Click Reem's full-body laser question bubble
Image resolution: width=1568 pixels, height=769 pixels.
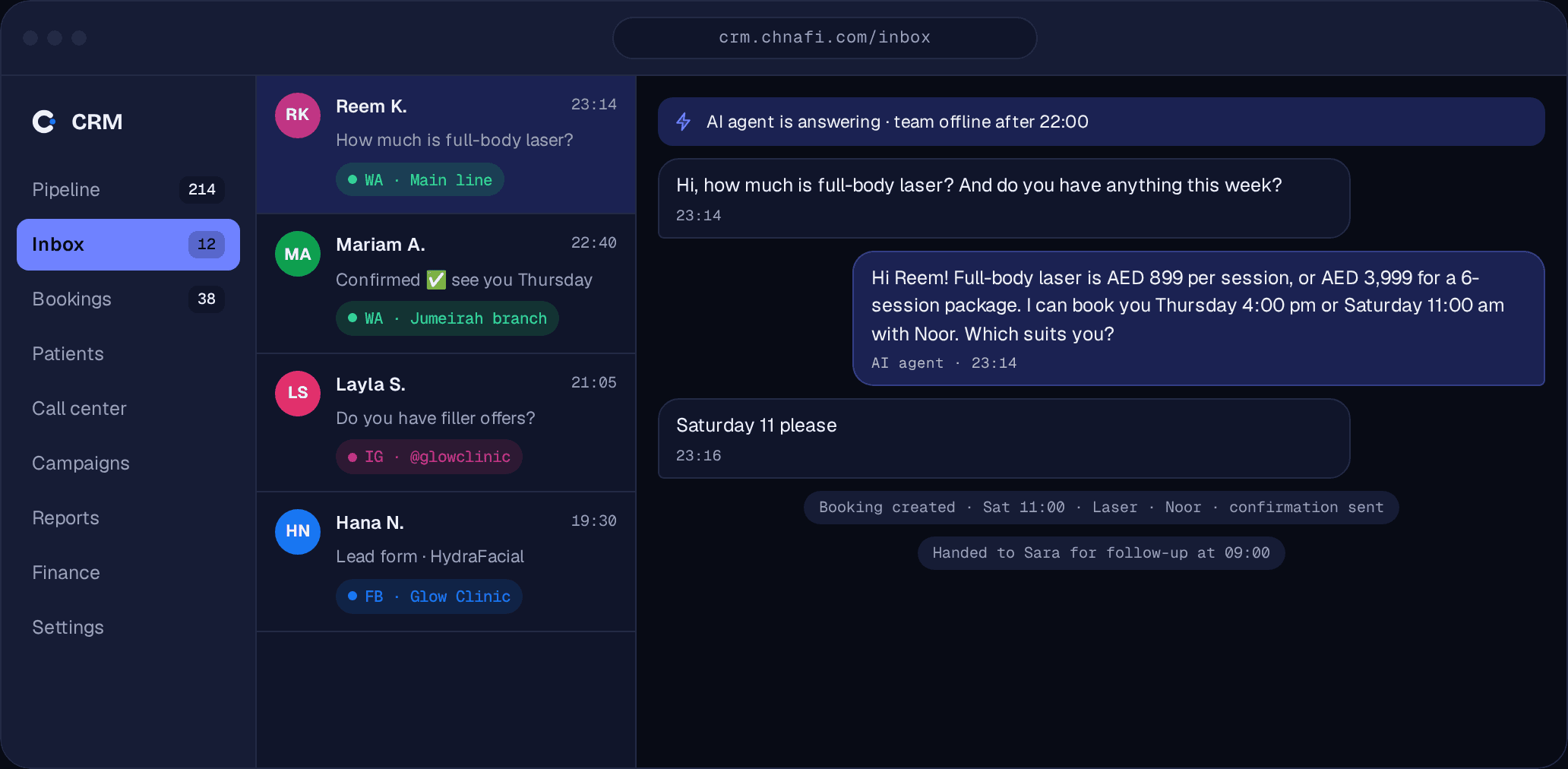pos(1004,198)
